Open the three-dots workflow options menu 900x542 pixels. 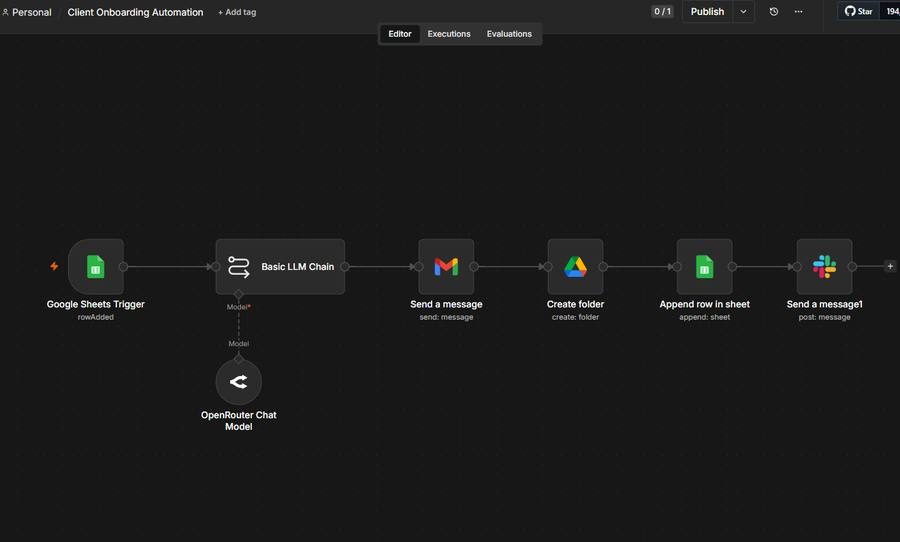pyautogui.click(x=798, y=11)
